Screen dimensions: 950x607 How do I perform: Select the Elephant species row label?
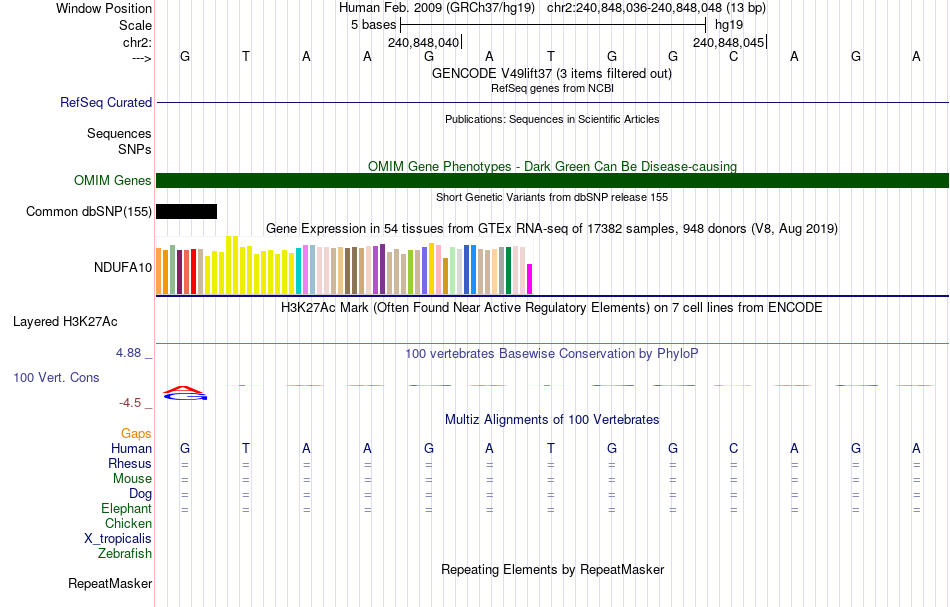[x=127, y=508]
